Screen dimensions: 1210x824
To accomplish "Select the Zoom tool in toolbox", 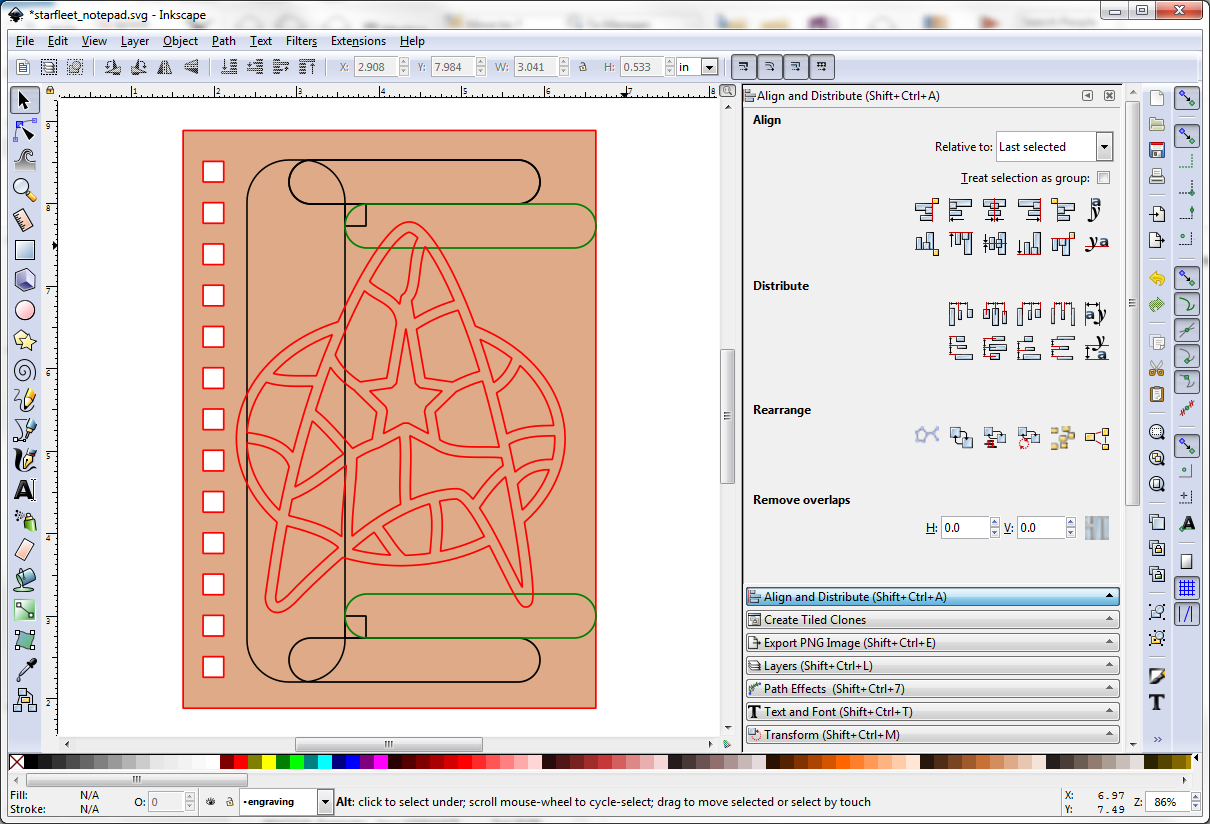I will coord(25,189).
